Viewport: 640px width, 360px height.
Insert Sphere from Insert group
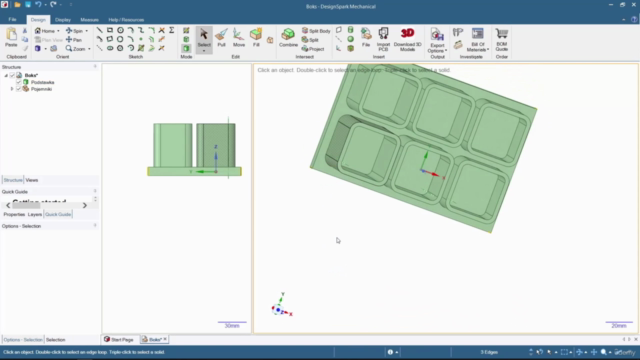point(350,39)
